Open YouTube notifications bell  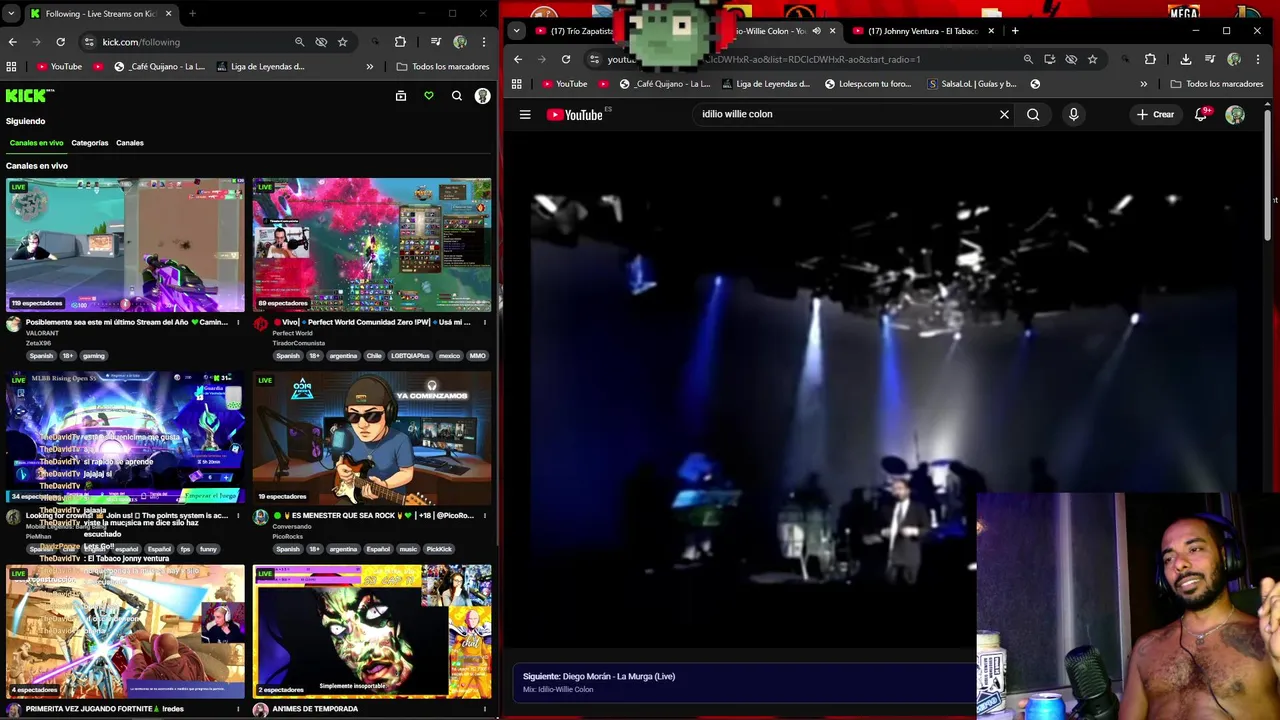tap(1201, 114)
